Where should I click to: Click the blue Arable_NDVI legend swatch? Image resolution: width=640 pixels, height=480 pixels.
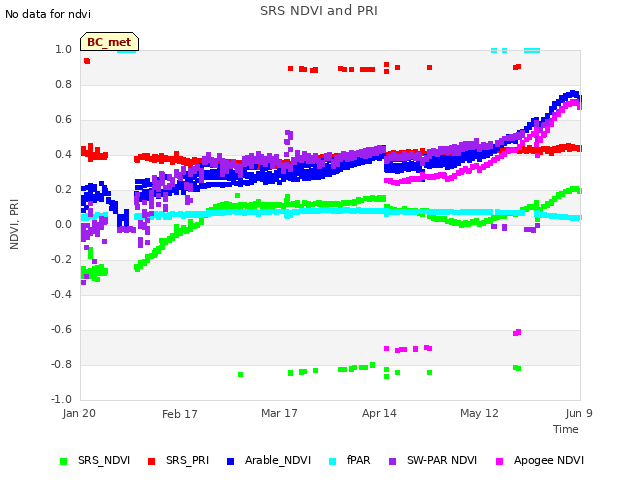click(230, 461)
